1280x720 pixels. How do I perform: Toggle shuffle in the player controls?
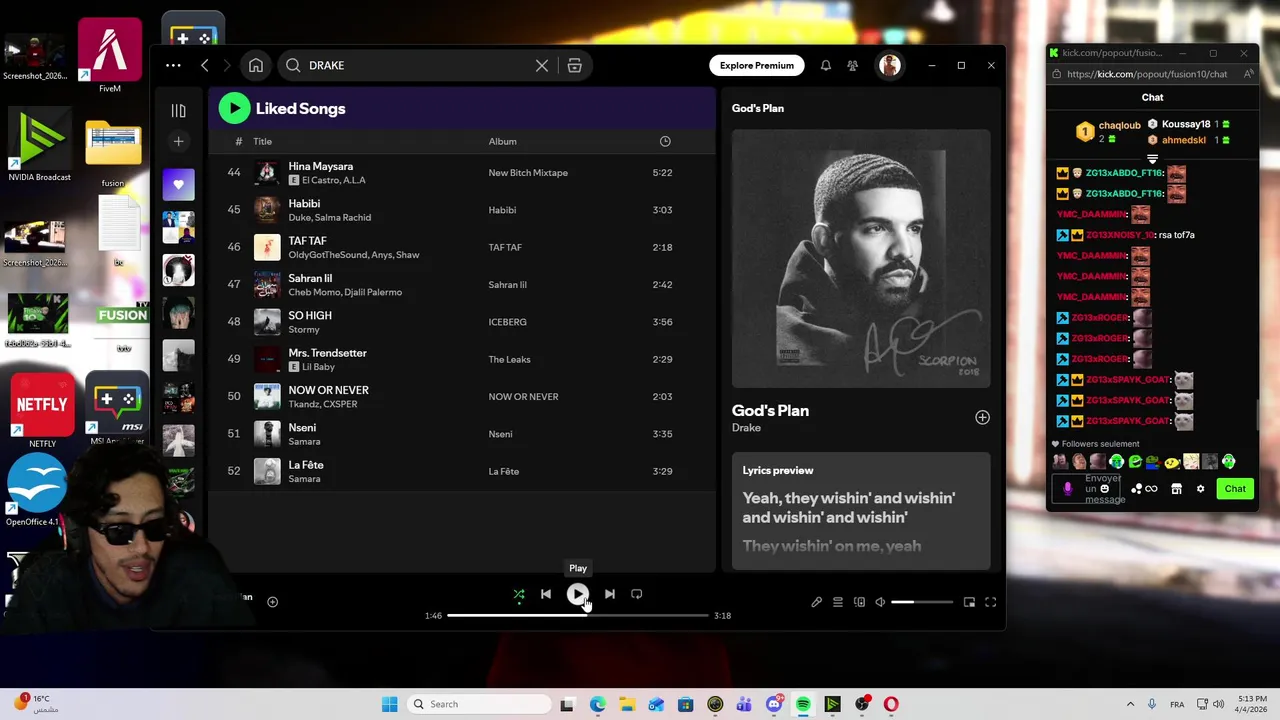coord(518,594)
